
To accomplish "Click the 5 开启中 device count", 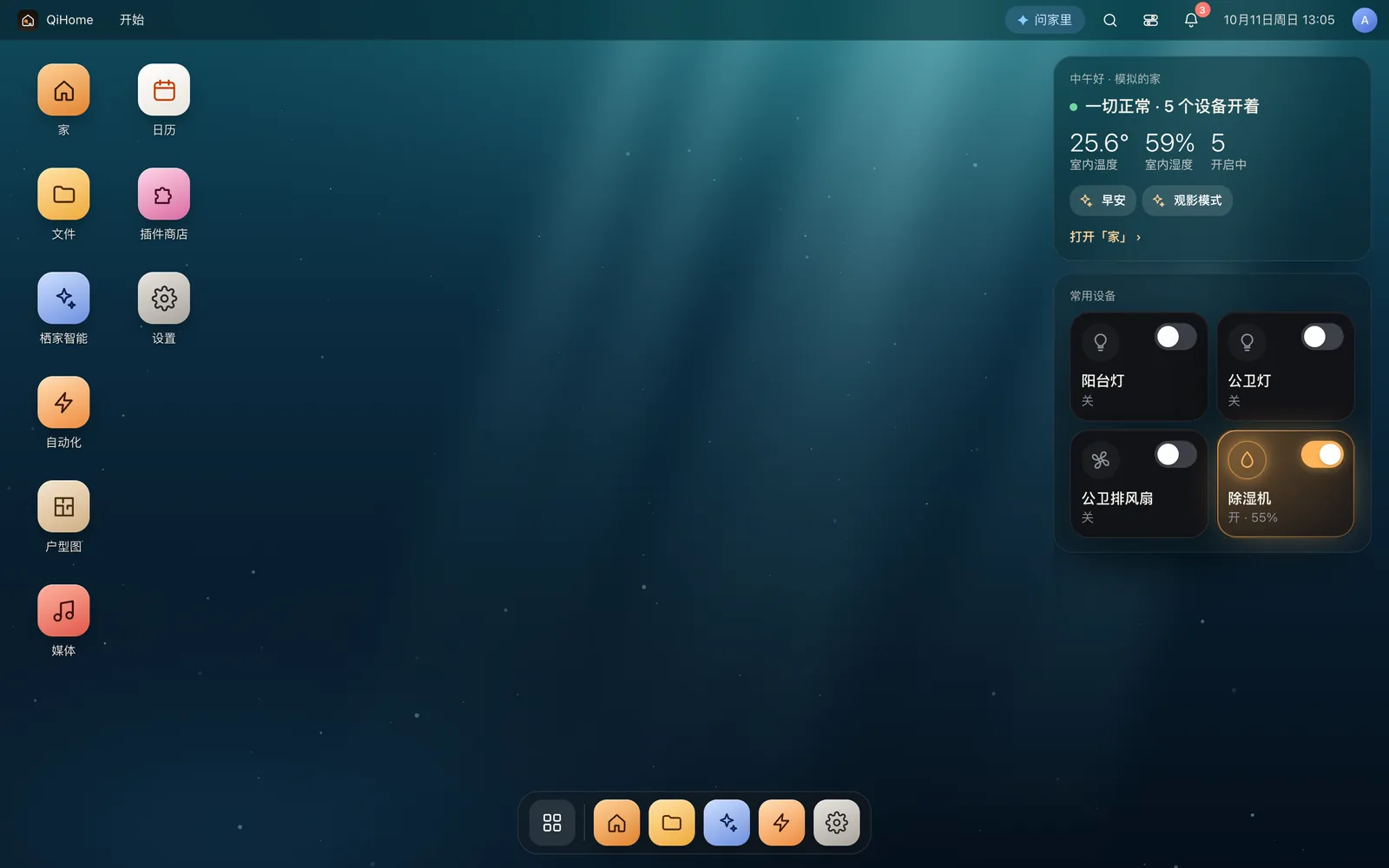I will (x=1228, y=151).
